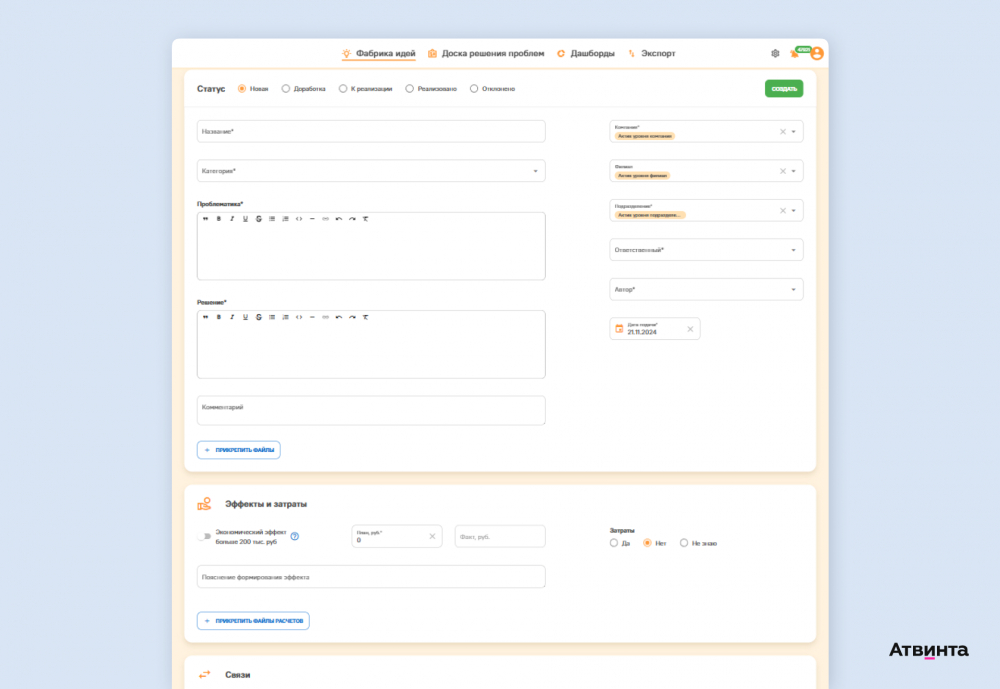Click the Прикрепить файлы button

point(239,450)
